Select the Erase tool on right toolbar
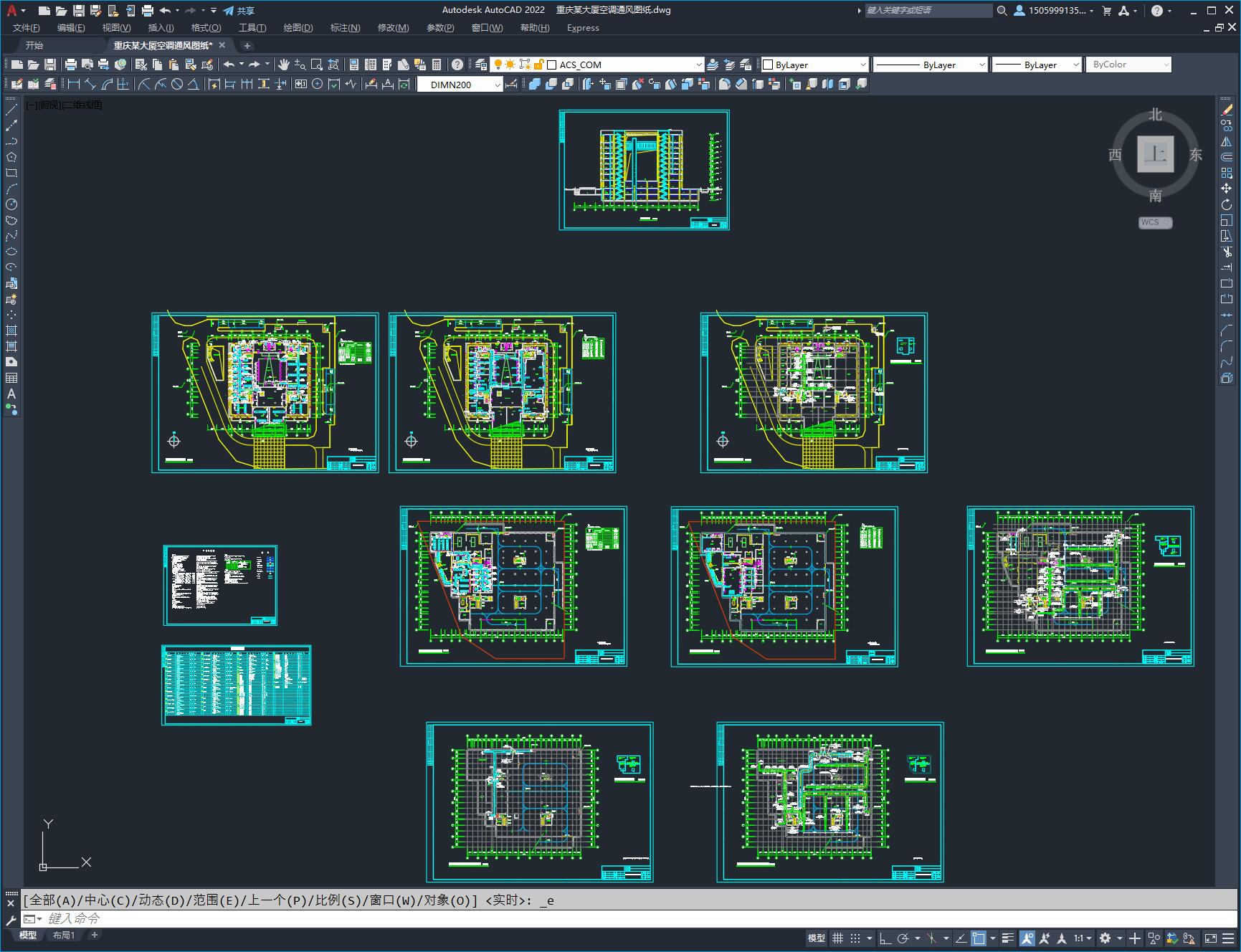1241x952 pixels. pos(1227,110)
